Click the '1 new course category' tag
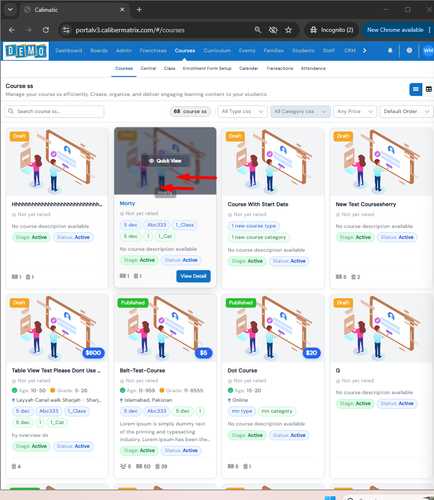The width and height of the screenshot is (434, 500). [259, 237]
